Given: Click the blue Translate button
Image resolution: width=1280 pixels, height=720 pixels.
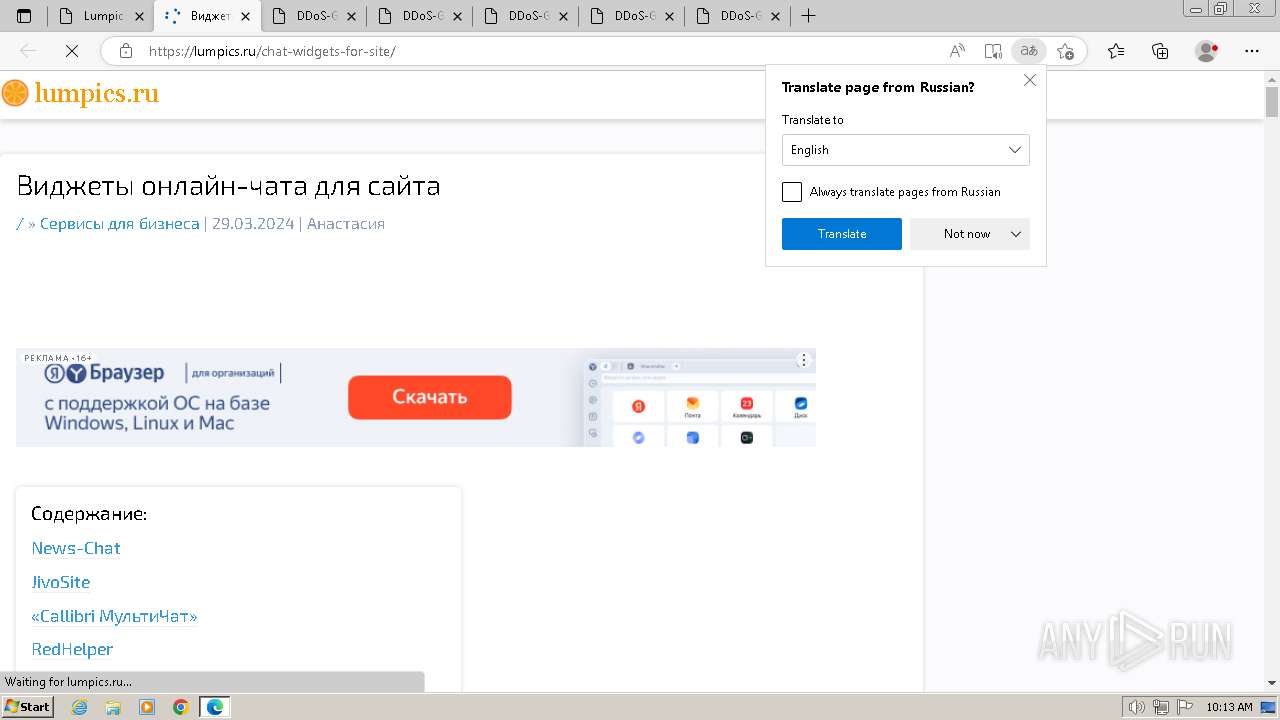Looking at the screenshot, I should [x=842, y=234].
